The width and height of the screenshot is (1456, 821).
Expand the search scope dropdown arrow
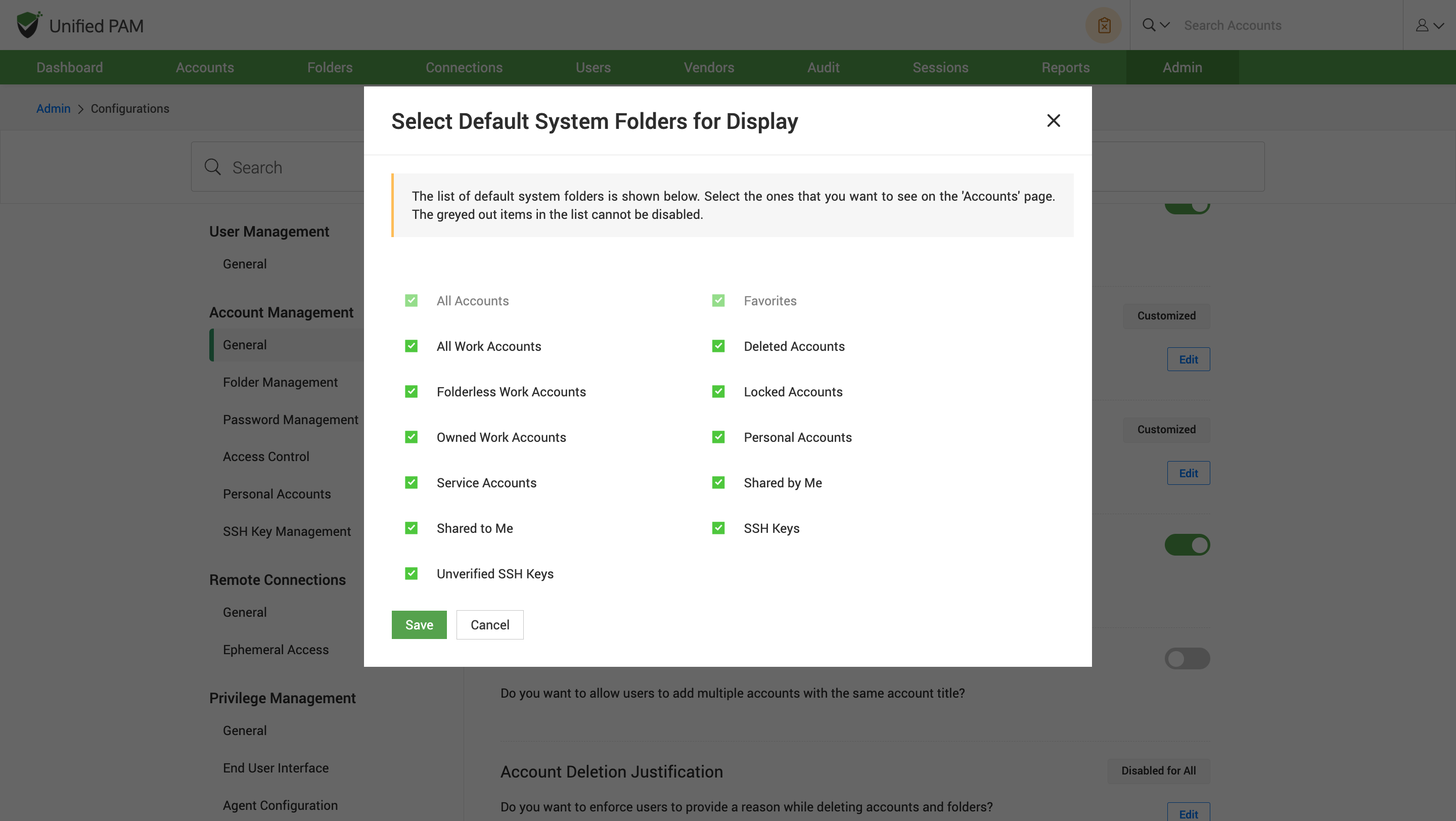1165,25
